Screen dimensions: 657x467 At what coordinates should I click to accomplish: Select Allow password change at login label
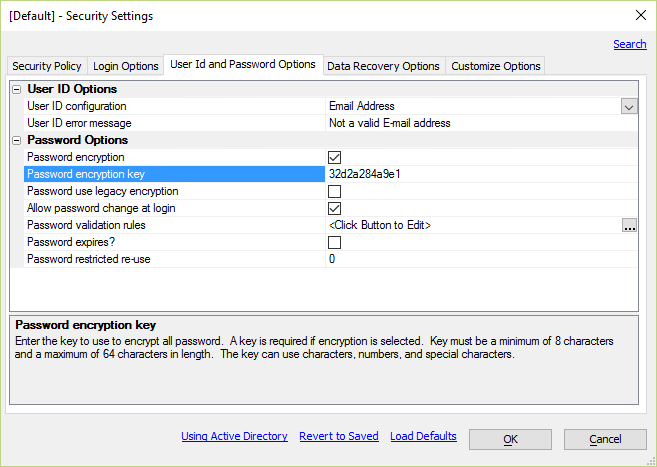coord(101,208)
